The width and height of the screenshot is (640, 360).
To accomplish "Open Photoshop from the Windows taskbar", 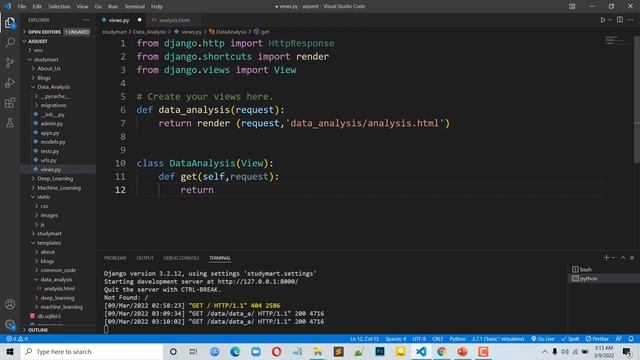I will 380,351.
